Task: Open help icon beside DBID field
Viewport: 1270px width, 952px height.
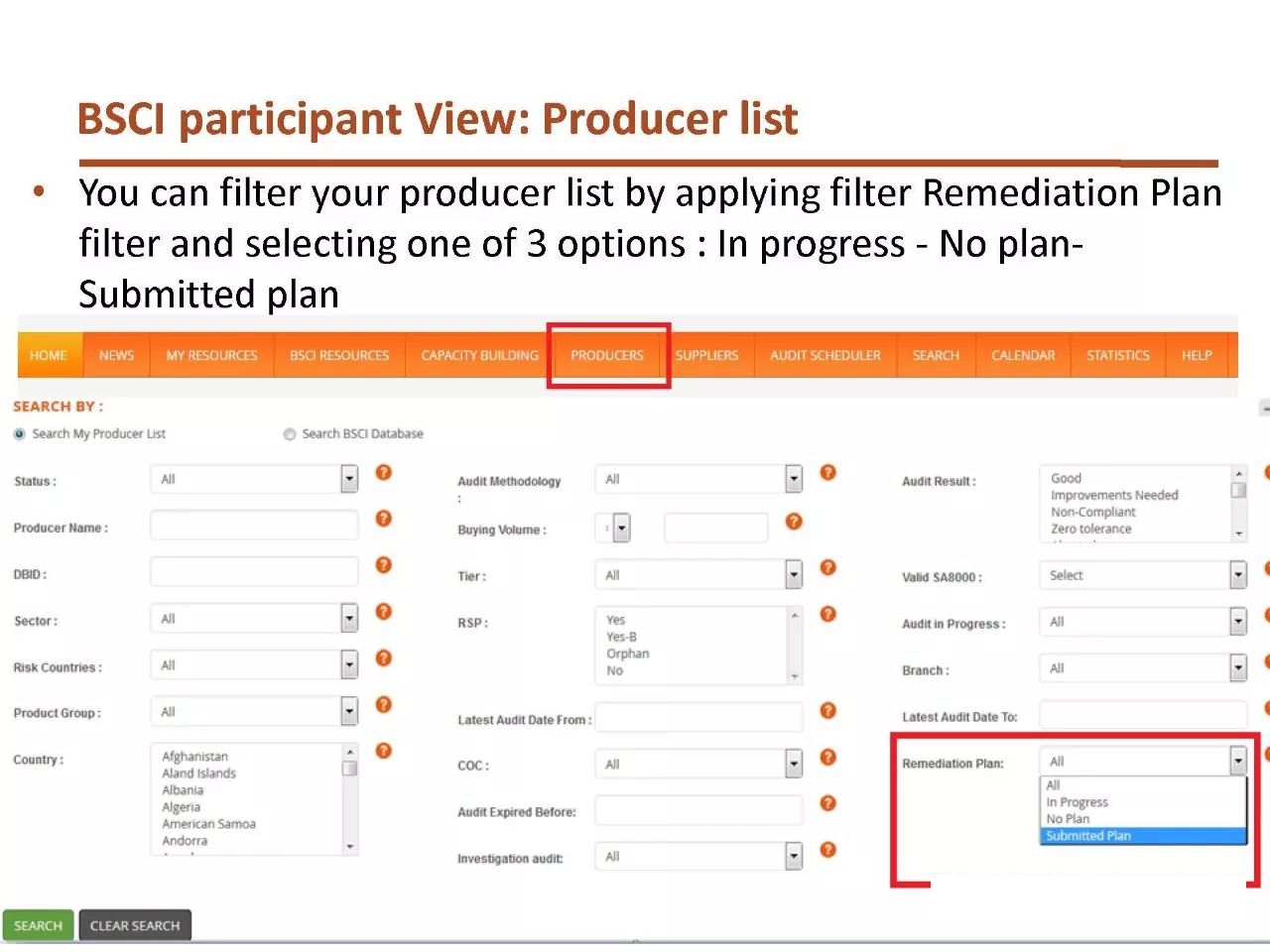Action: pos(383,565)
